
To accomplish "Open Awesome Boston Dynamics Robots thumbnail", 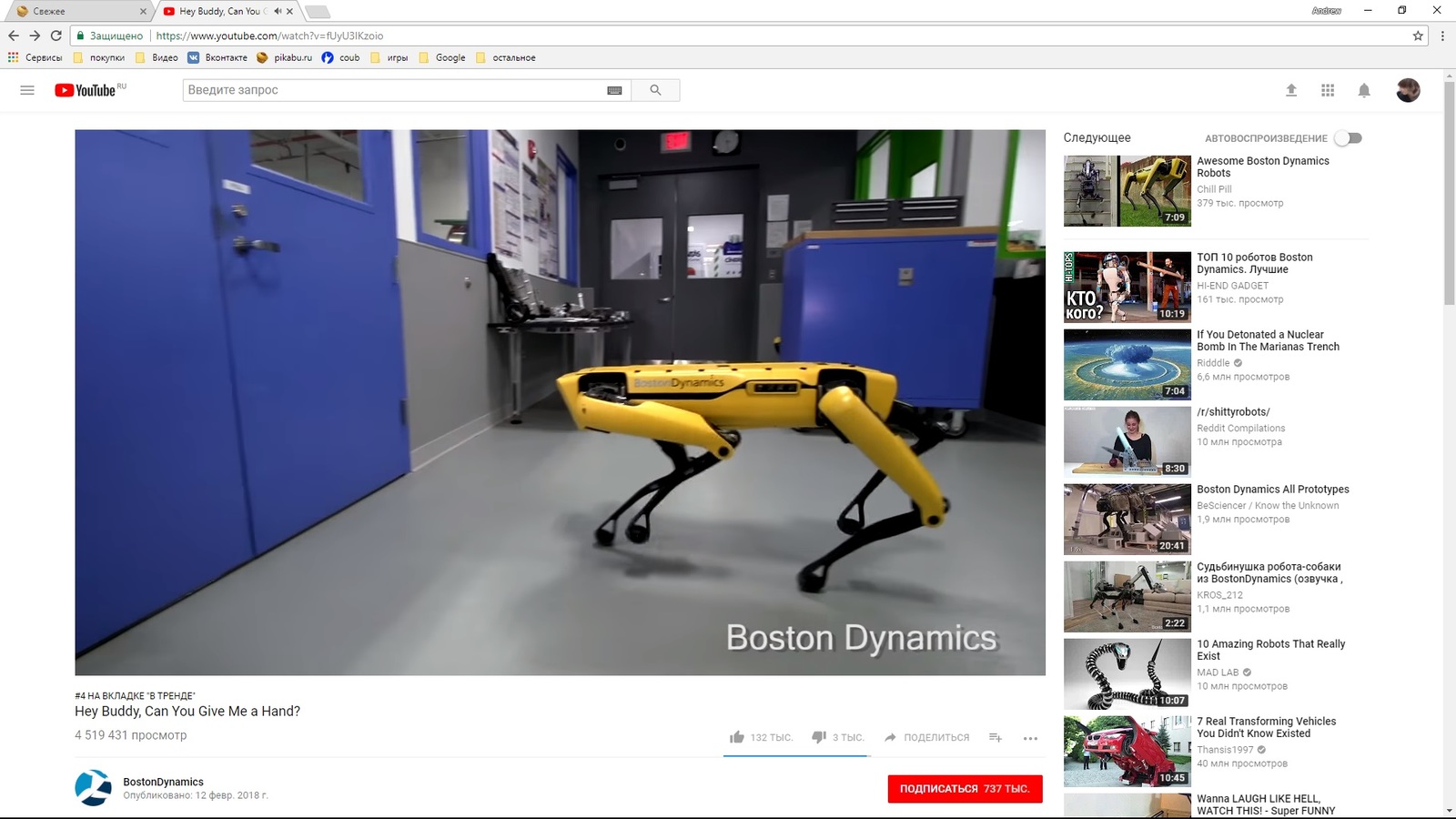I will [1127, 190].
